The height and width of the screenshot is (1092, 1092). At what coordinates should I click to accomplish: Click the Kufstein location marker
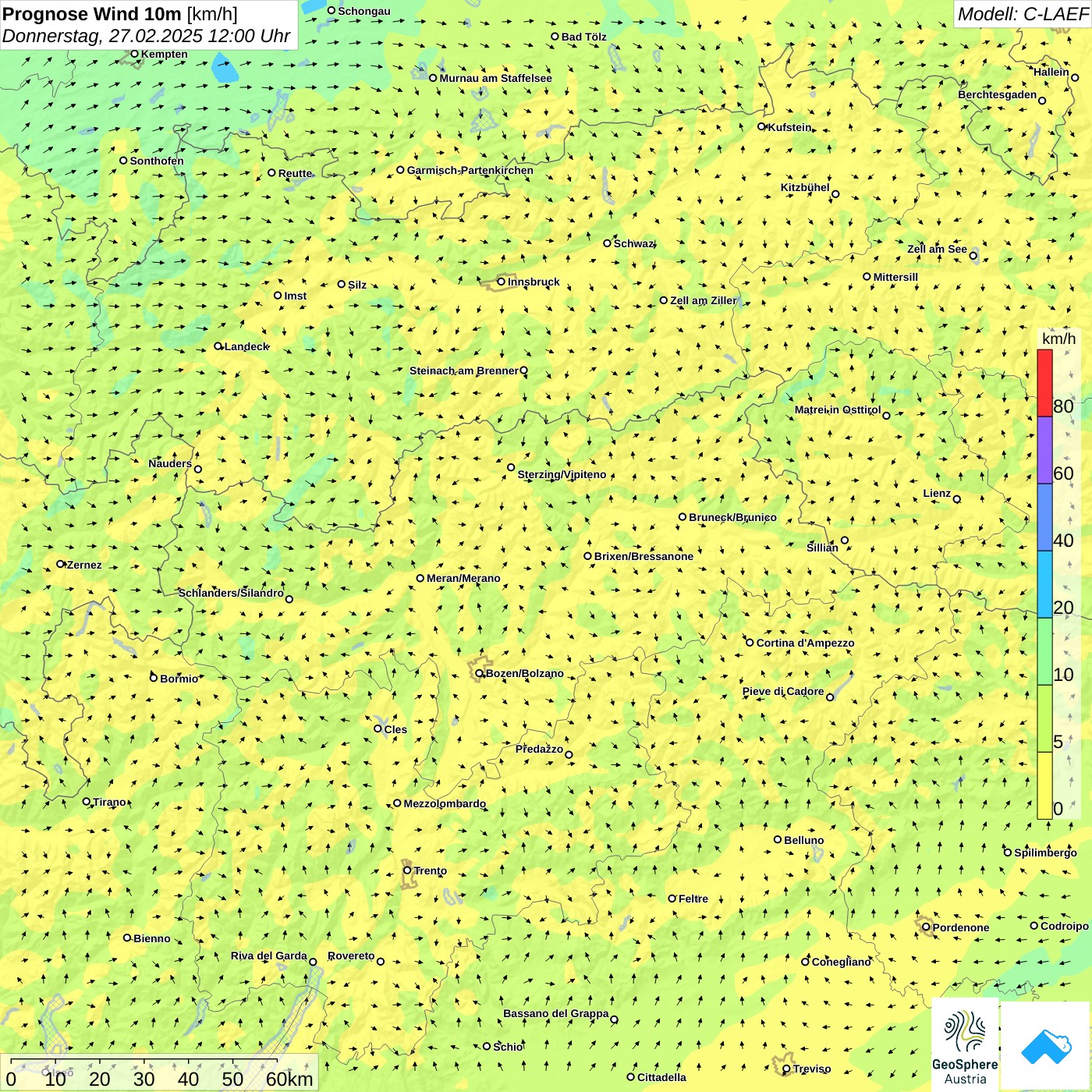point(762,126)
